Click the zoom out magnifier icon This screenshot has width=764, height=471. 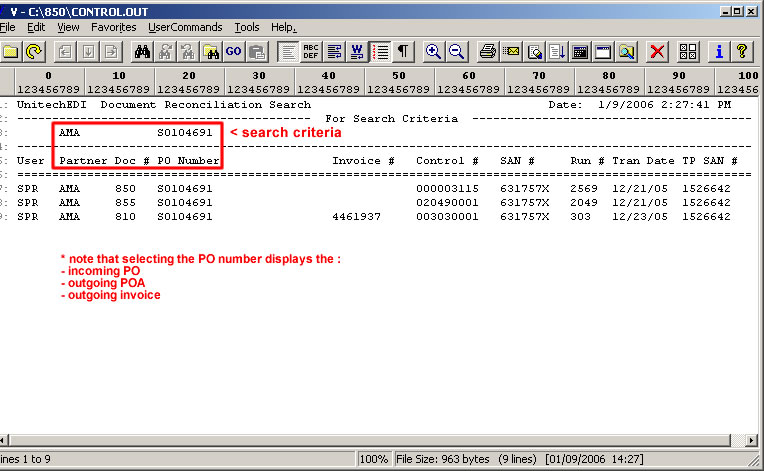click(456, 51)
